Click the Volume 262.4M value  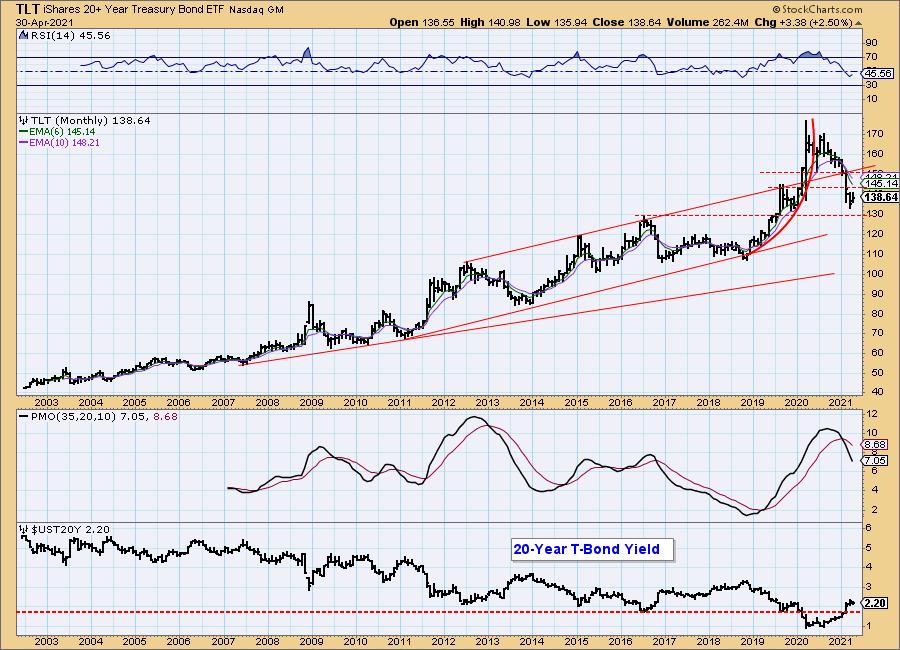707,22
